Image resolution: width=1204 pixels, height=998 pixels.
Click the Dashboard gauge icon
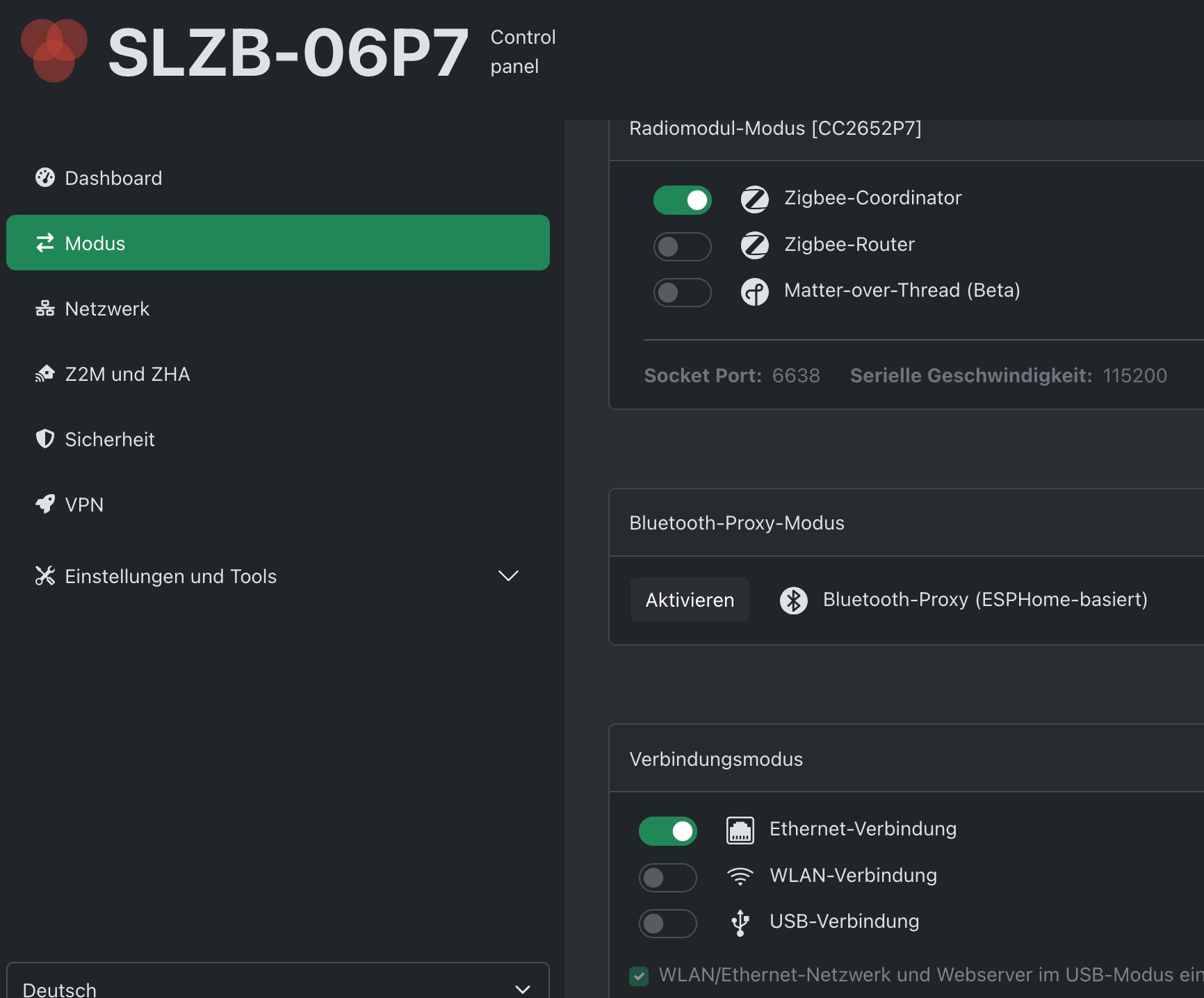pos(45,178)
